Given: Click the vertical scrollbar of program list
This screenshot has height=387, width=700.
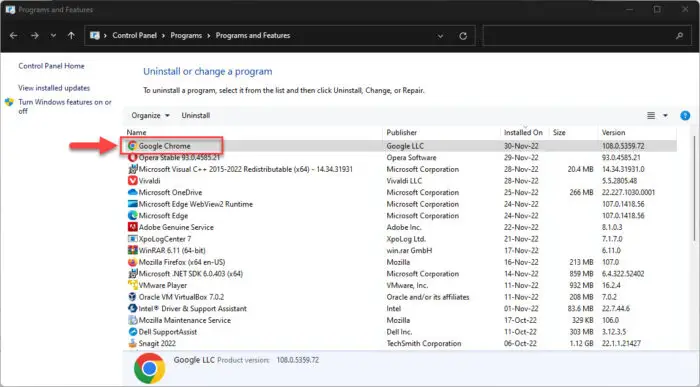Looking at the screenshot, I should coord(694,187).
